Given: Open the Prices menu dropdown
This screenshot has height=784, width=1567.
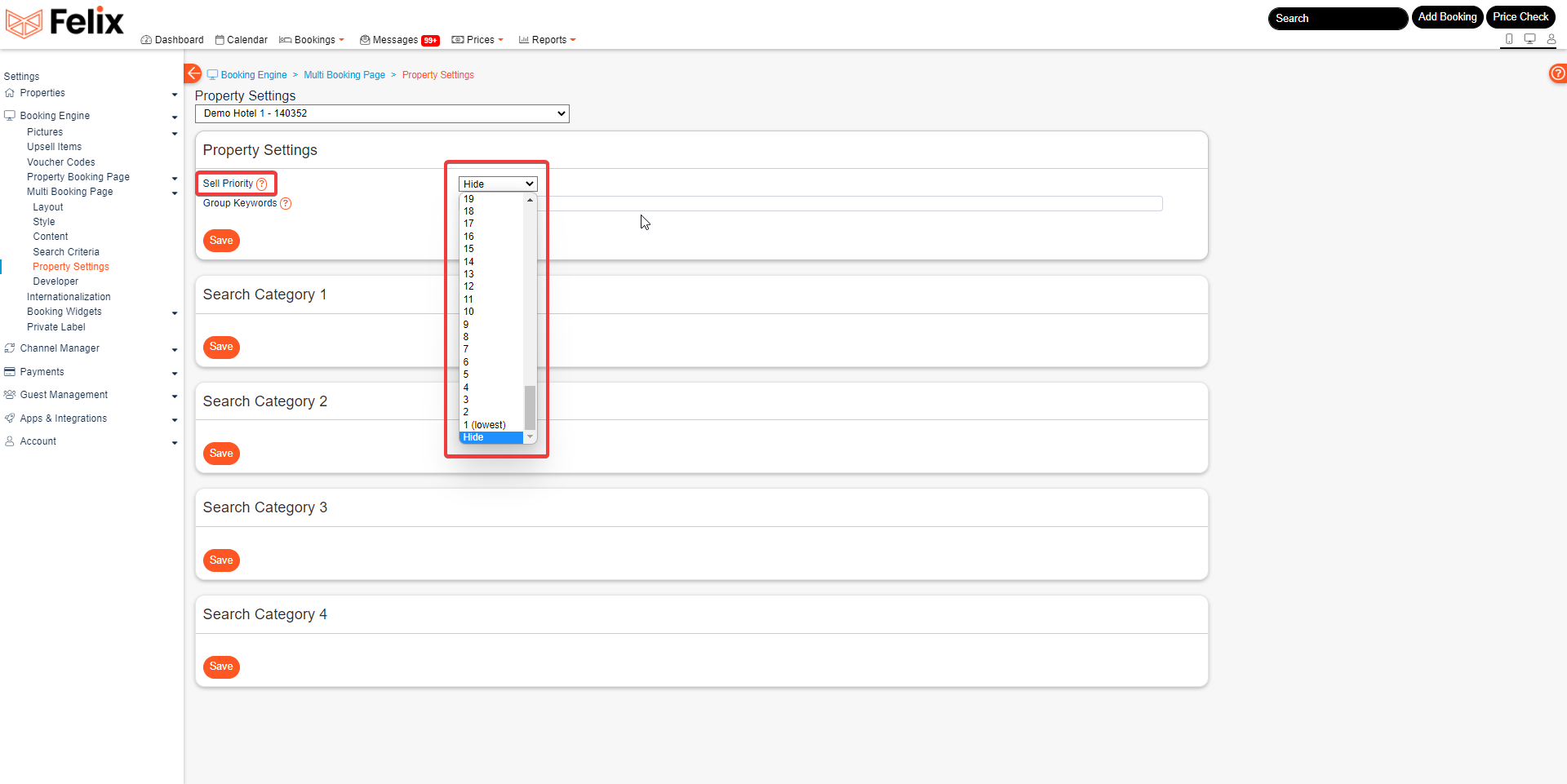Looking at the screenshot, I should (x=477, y=40).
